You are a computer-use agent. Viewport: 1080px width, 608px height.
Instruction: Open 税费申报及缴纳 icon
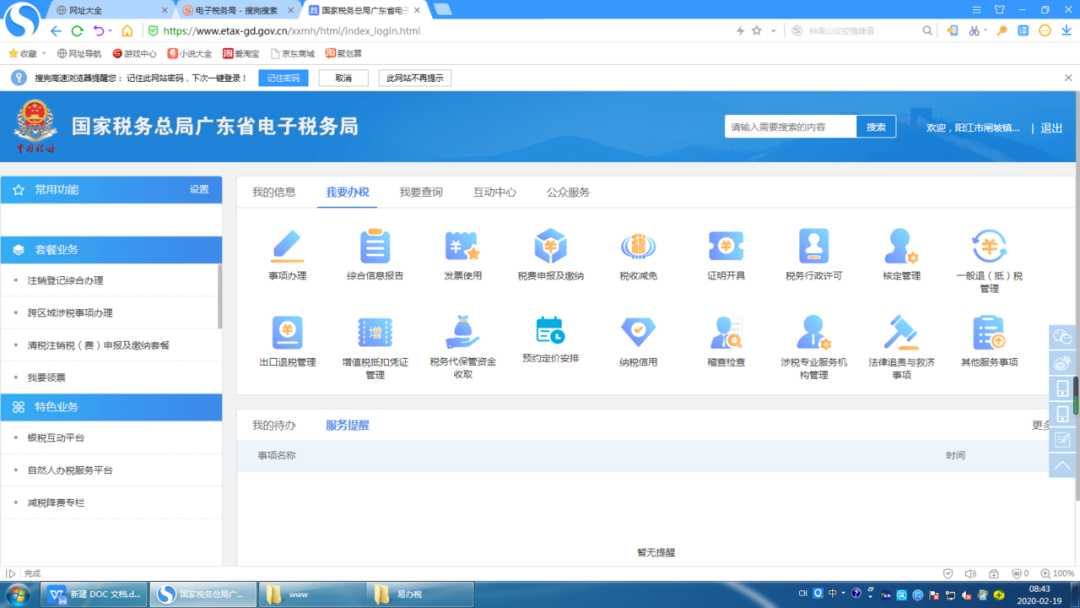(550, 246)
